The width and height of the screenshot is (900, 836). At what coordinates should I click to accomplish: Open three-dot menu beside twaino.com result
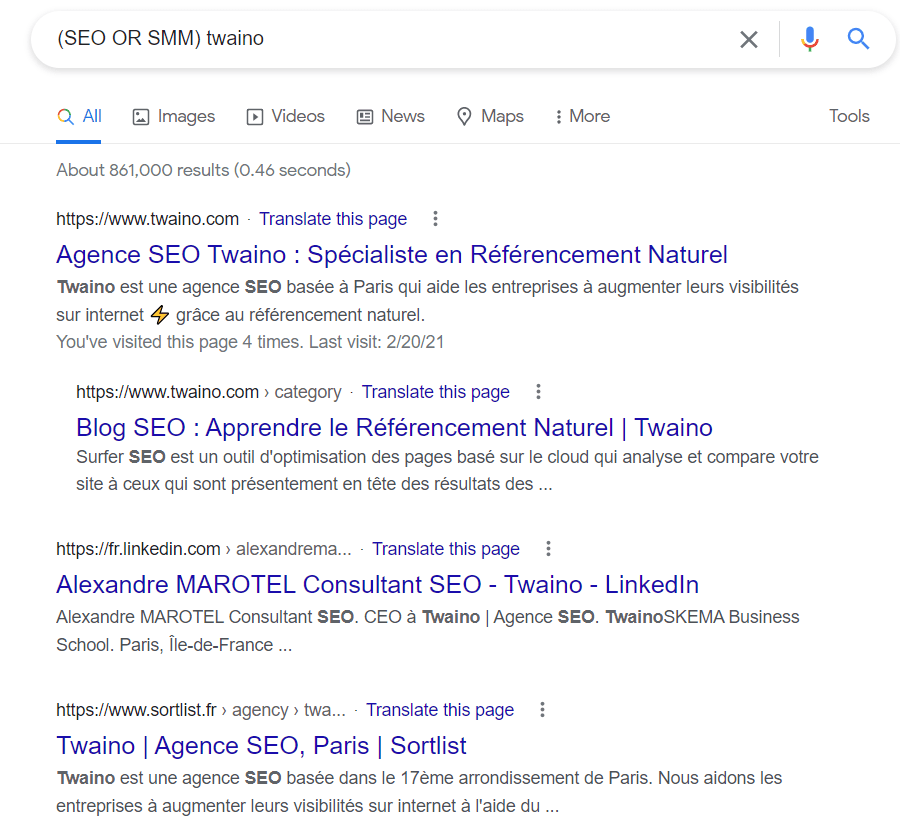[435, 219]
